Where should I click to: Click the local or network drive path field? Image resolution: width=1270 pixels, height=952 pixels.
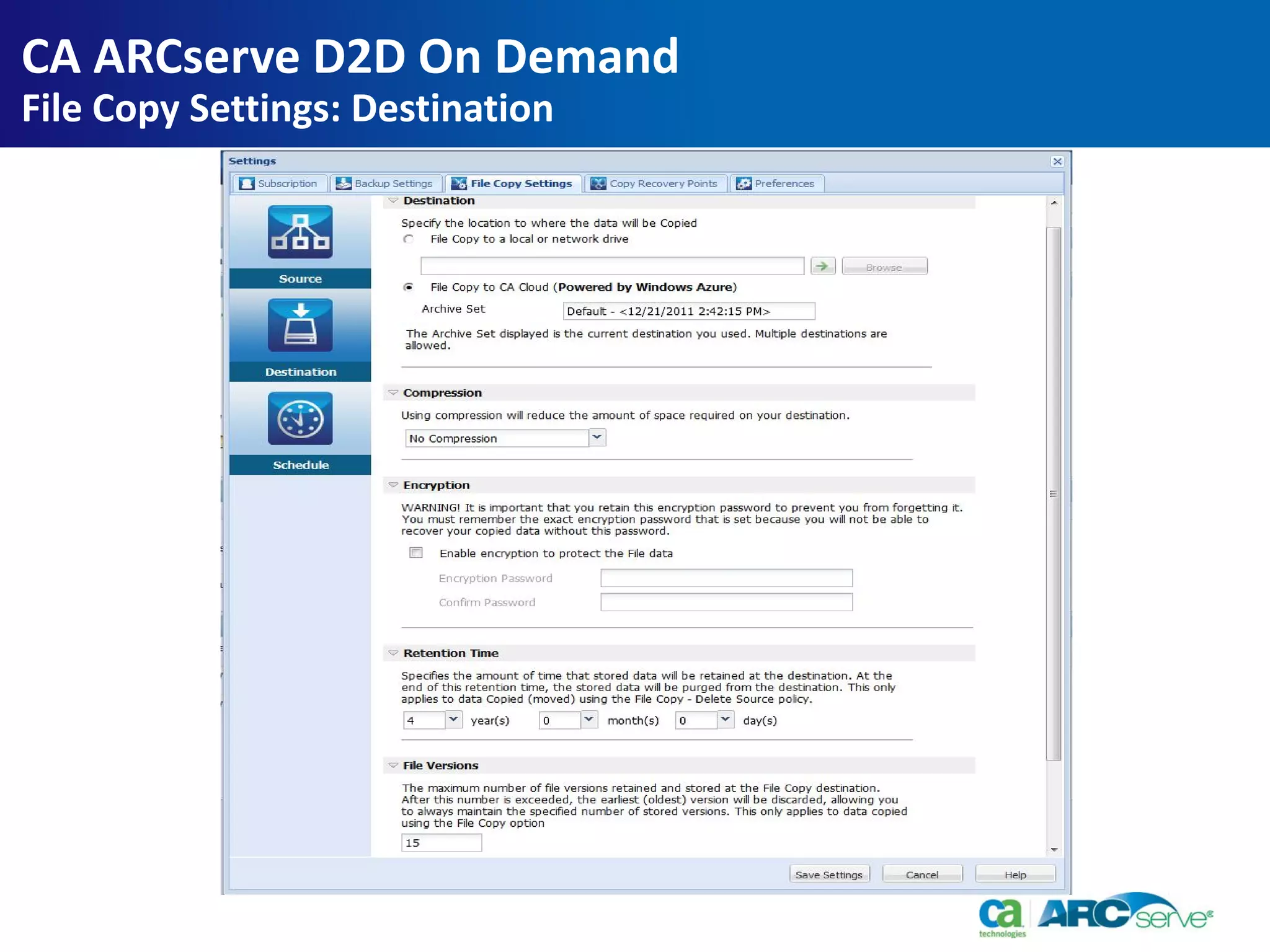pos(612,266)
